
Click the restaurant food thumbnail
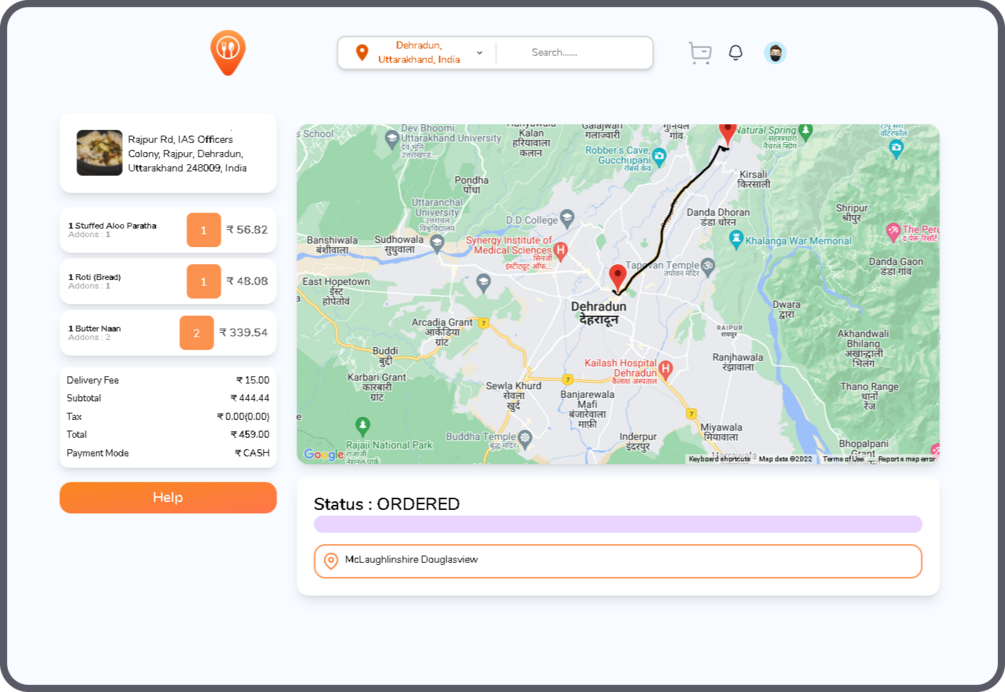click(x=99, y=152)
